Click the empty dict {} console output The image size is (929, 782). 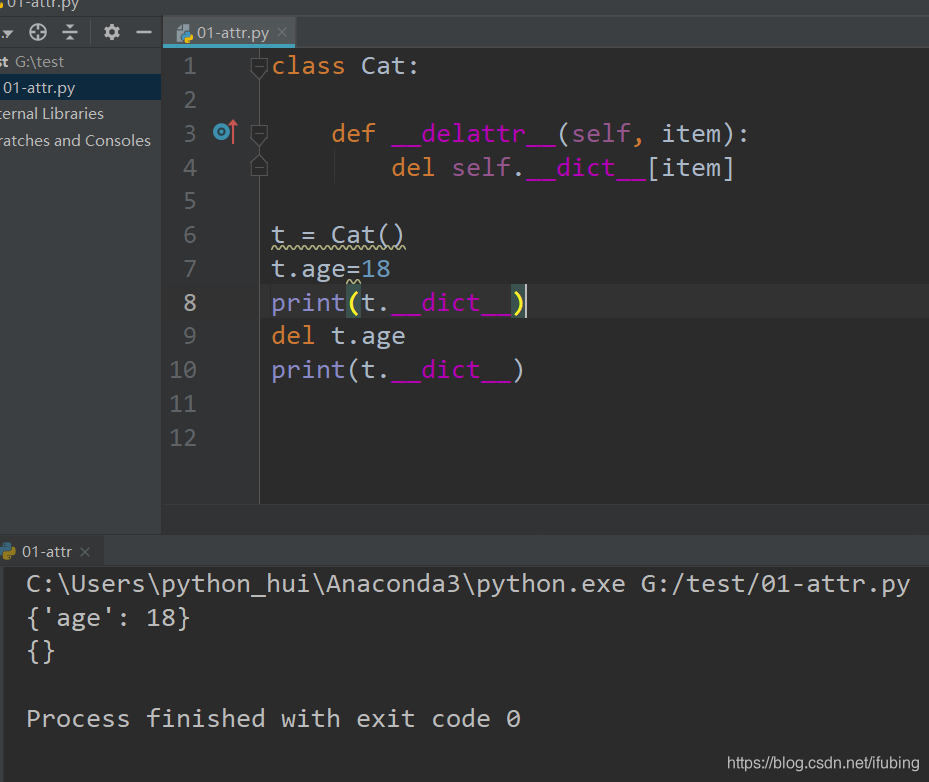(x=41, y=652)
